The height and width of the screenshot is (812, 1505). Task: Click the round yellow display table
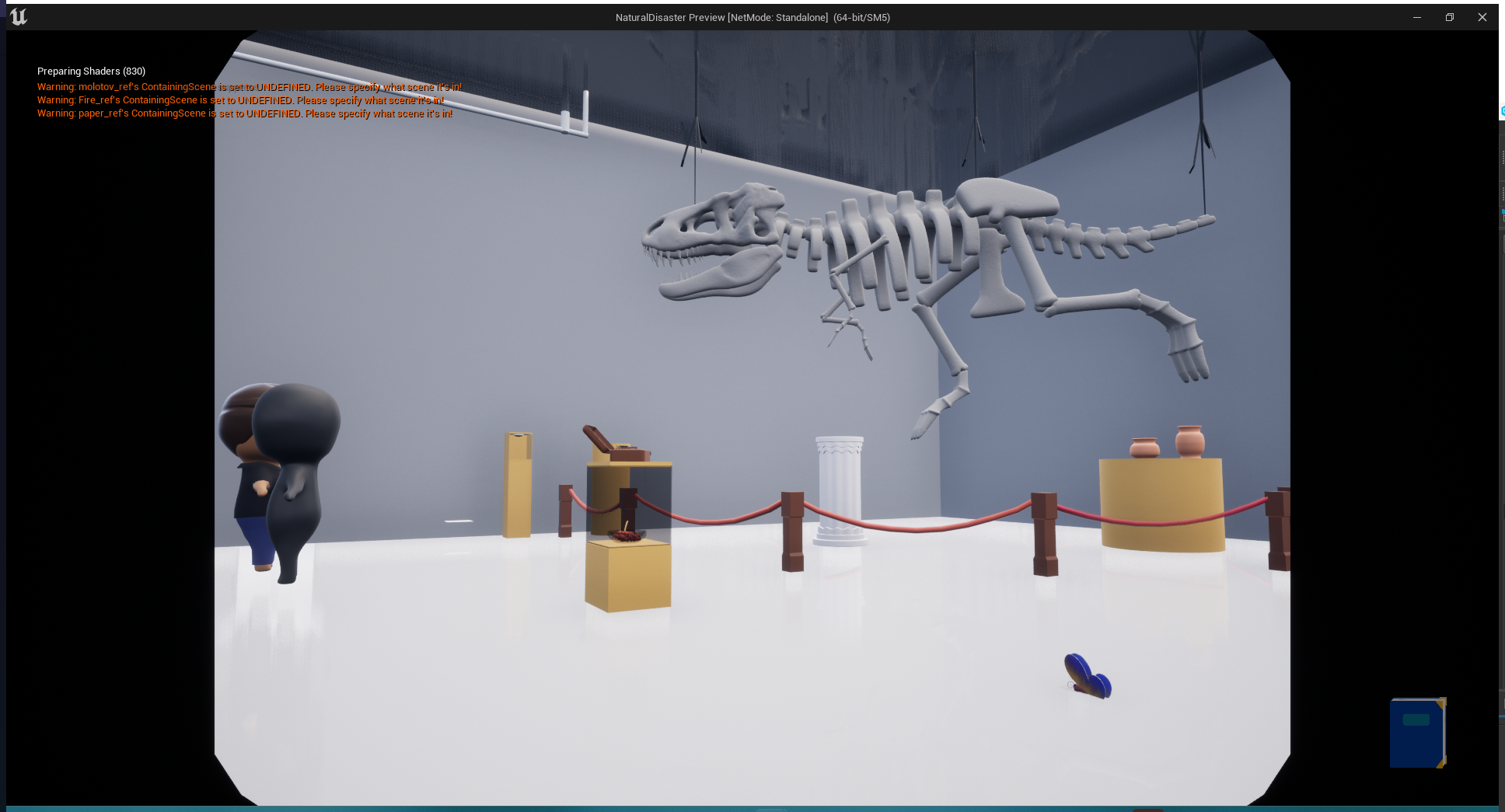click(x=1161, y=504)
